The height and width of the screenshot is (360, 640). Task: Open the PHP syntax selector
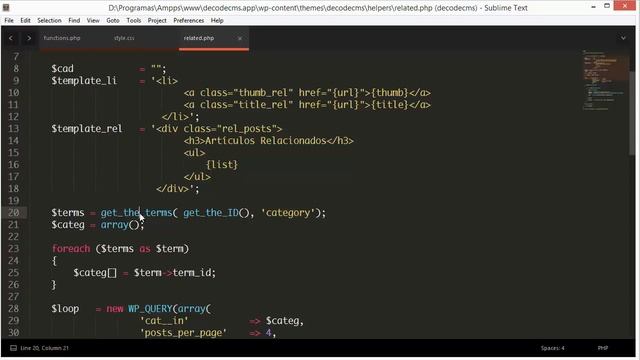click(603, 348)
